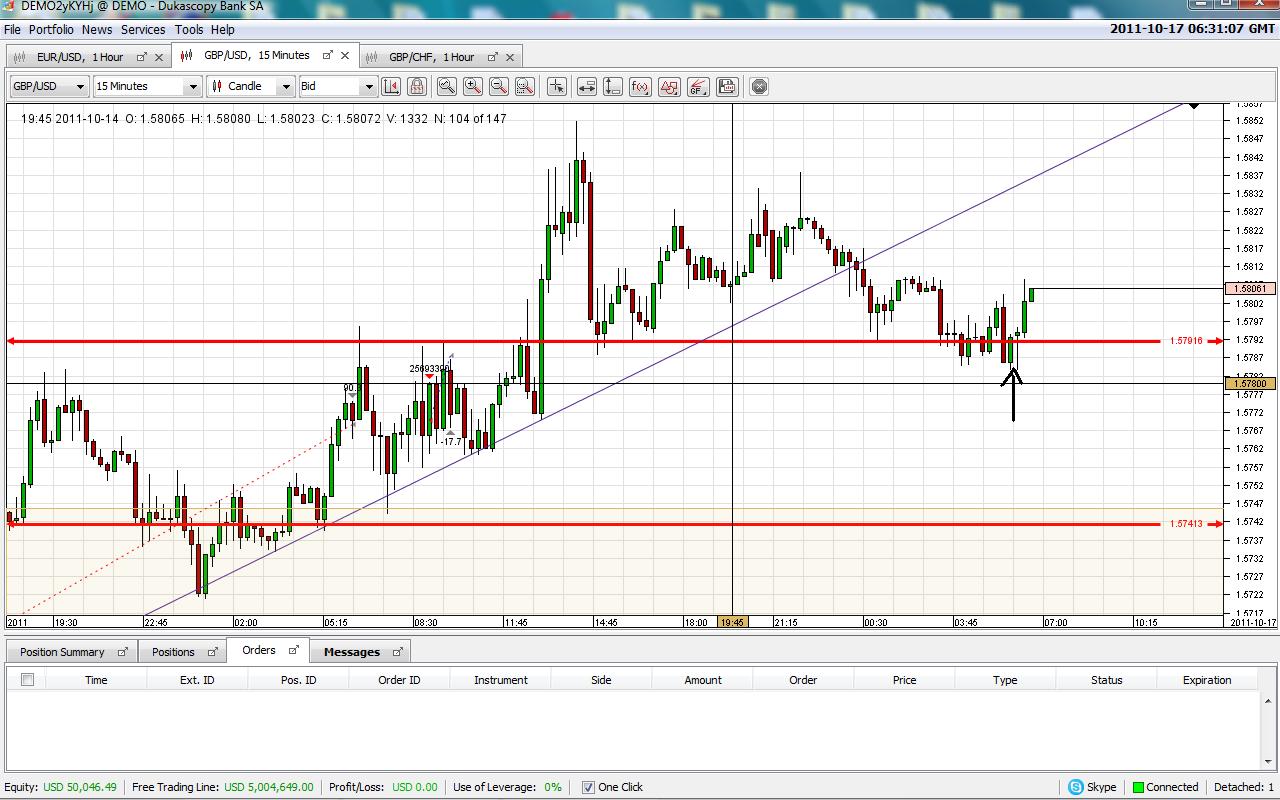
Task: Click the horizontal price-line drawing icon
Action: tap(587, 86)
